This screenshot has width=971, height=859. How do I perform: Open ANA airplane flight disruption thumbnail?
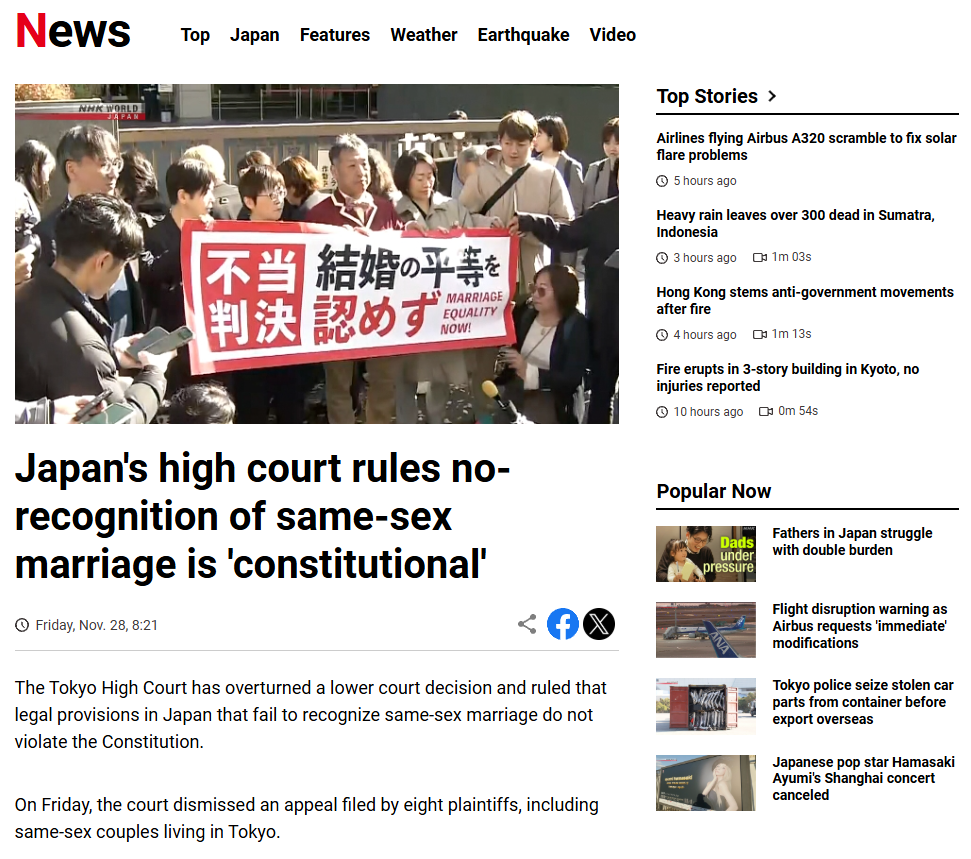point(706,630)
